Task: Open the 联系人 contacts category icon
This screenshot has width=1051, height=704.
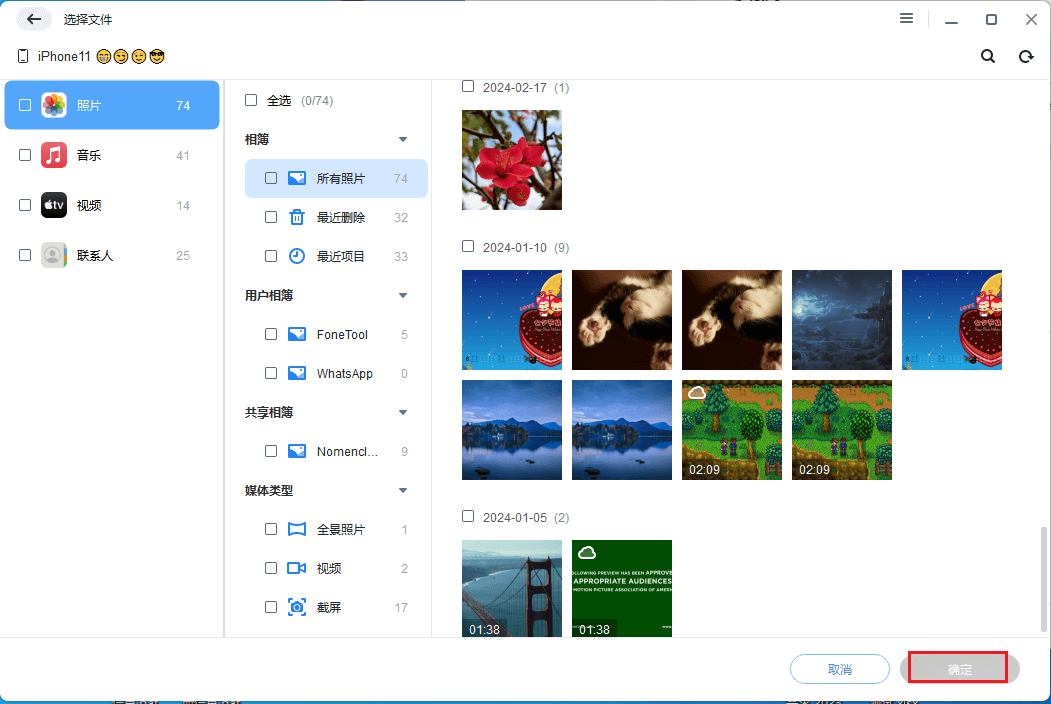Action: (53, 254)
